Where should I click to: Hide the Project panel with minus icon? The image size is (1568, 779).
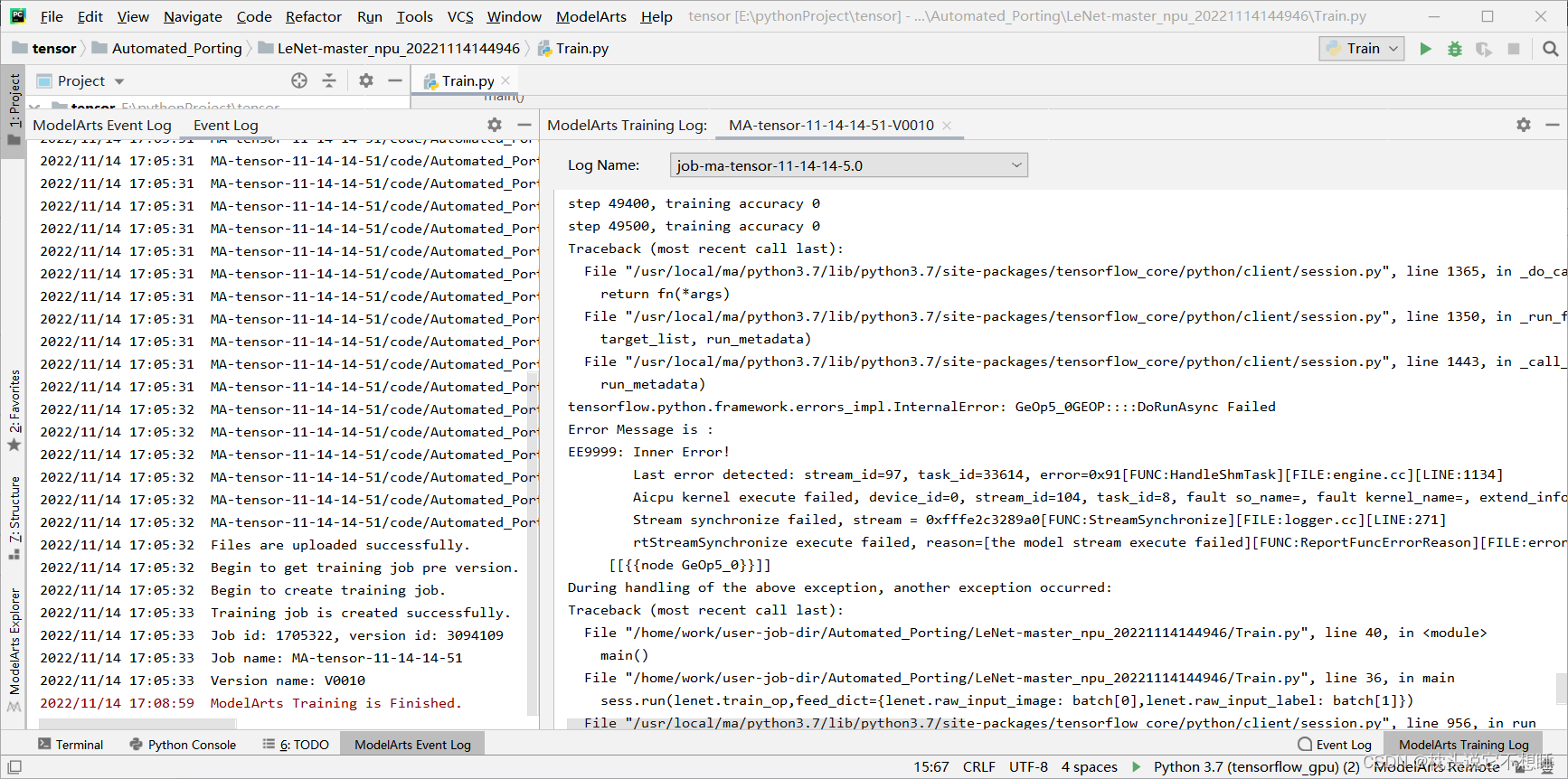tap(395, 80)
